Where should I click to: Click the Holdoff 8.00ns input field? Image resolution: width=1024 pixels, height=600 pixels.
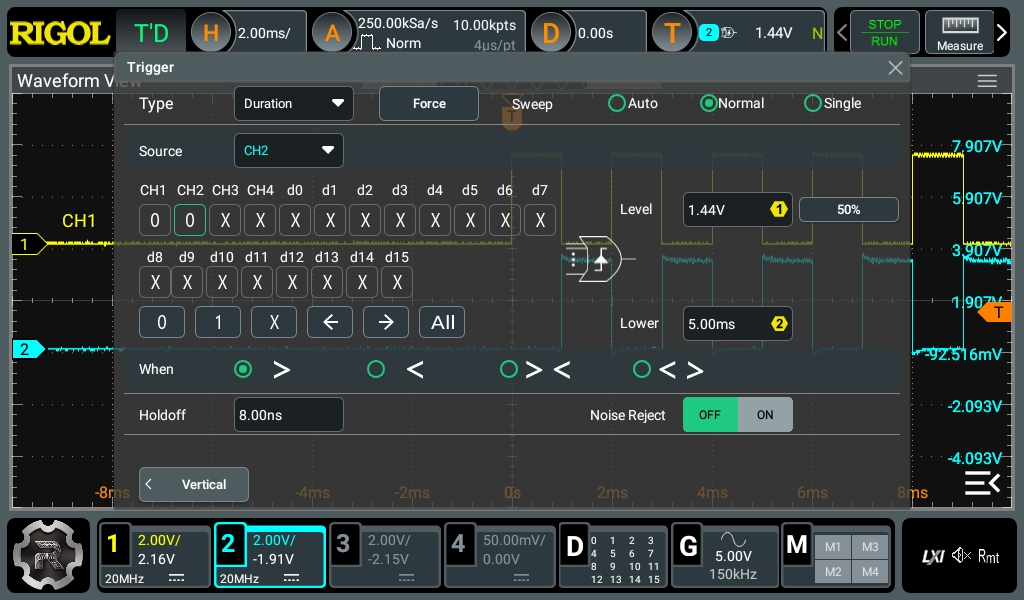coord(288,415)
